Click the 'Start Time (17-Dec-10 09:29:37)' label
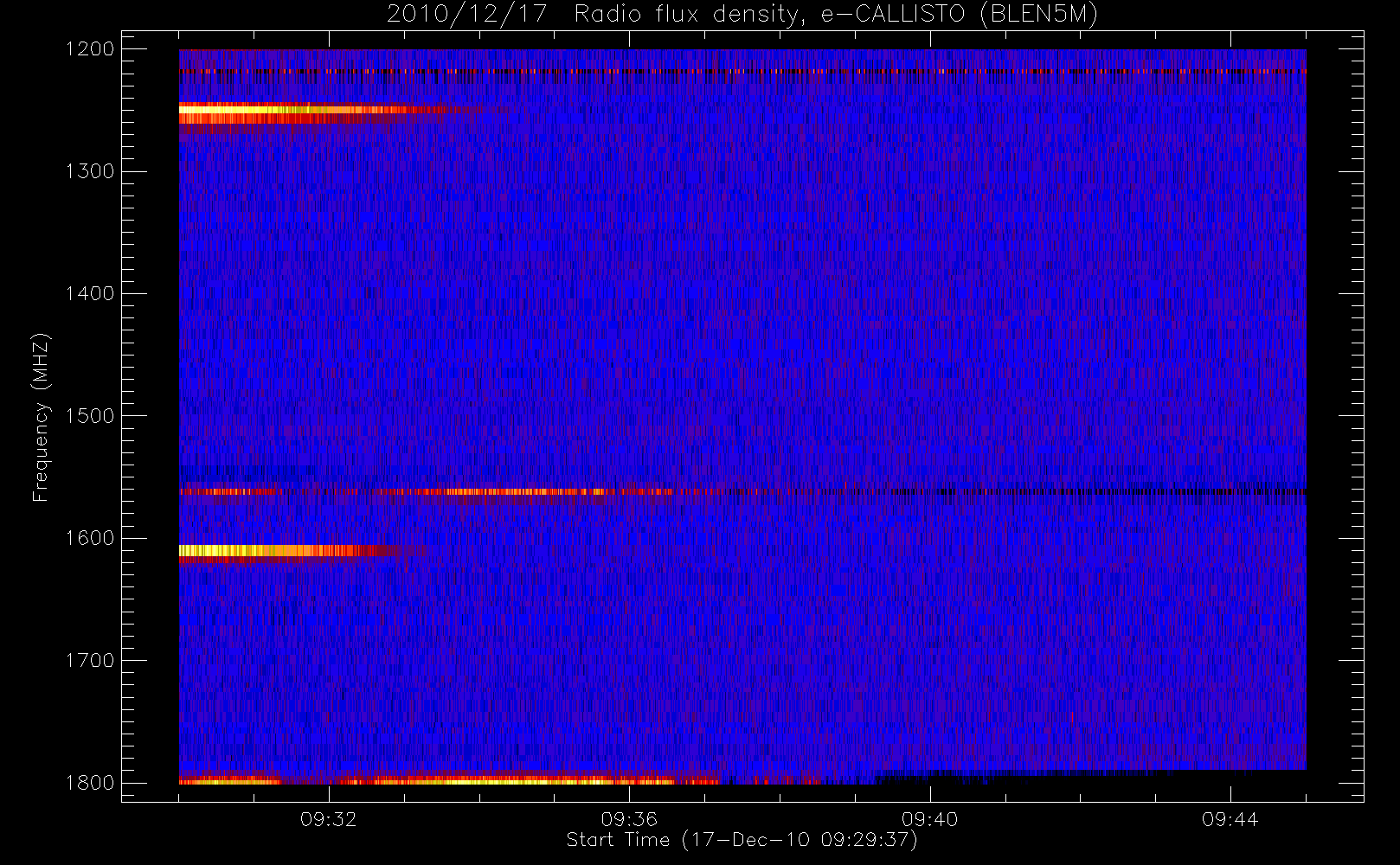Image resolution: width=1400 pixels, height=865 pixels. pyautogui.click(x=742, y=840)
